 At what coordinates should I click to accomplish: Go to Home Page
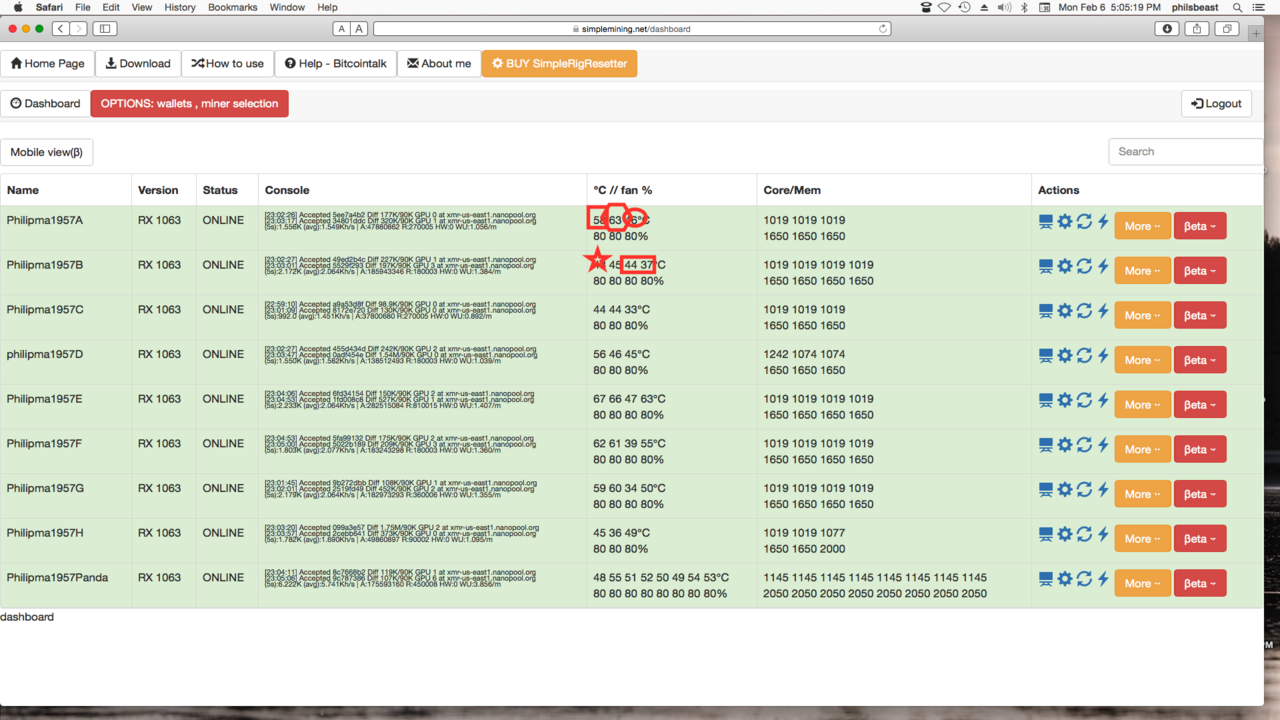[47, 63]
